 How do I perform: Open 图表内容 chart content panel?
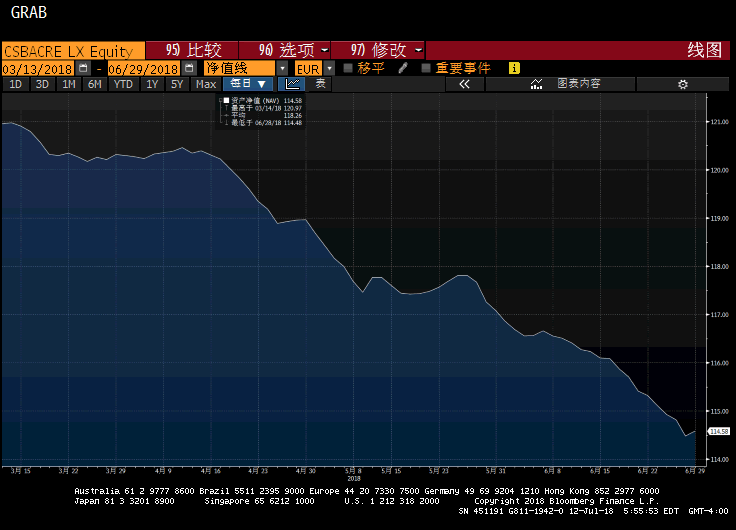click(x=566, y=84)
